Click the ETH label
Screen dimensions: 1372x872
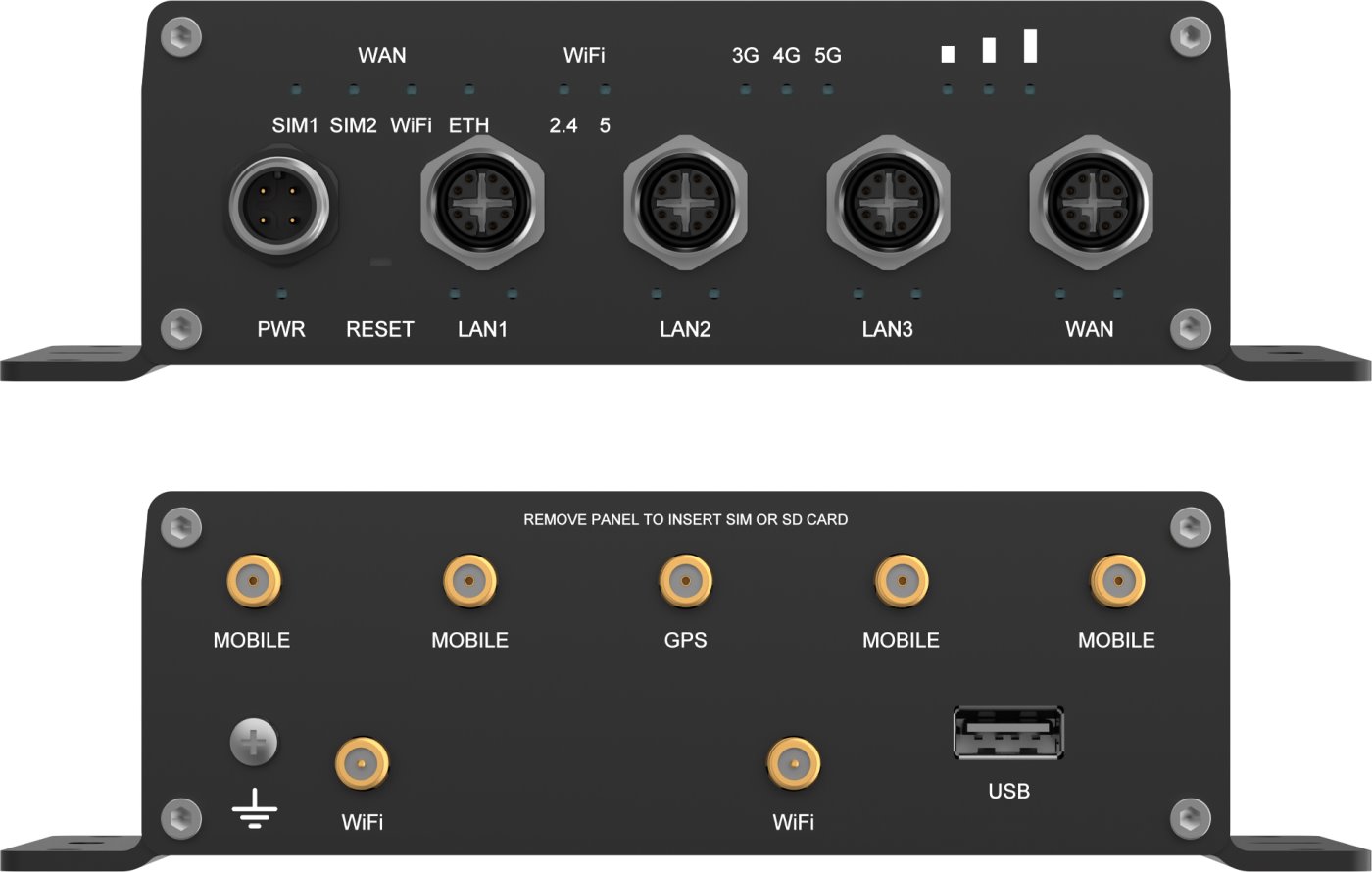(x=468, y=126)
